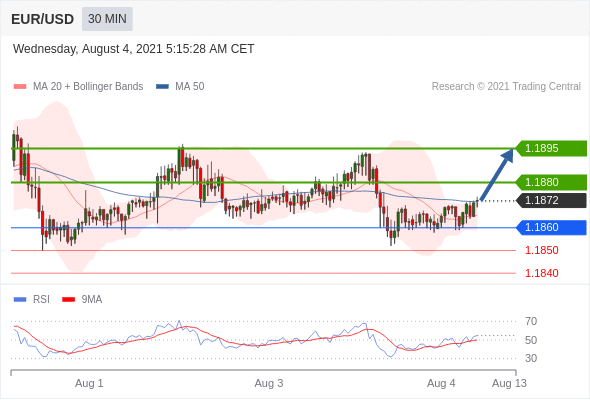This screenshot has height=400, width=590.
Task: Click the blue upward trend arrow
Action: 497,175
